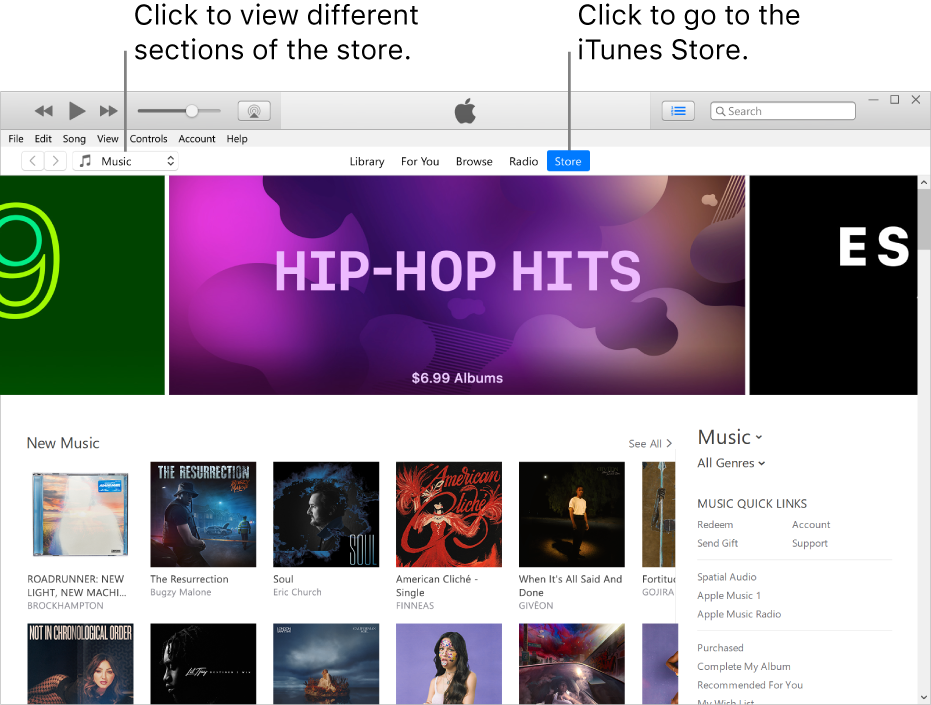
Task: Open the Apple Music Radio link
Action: point(739,614)
